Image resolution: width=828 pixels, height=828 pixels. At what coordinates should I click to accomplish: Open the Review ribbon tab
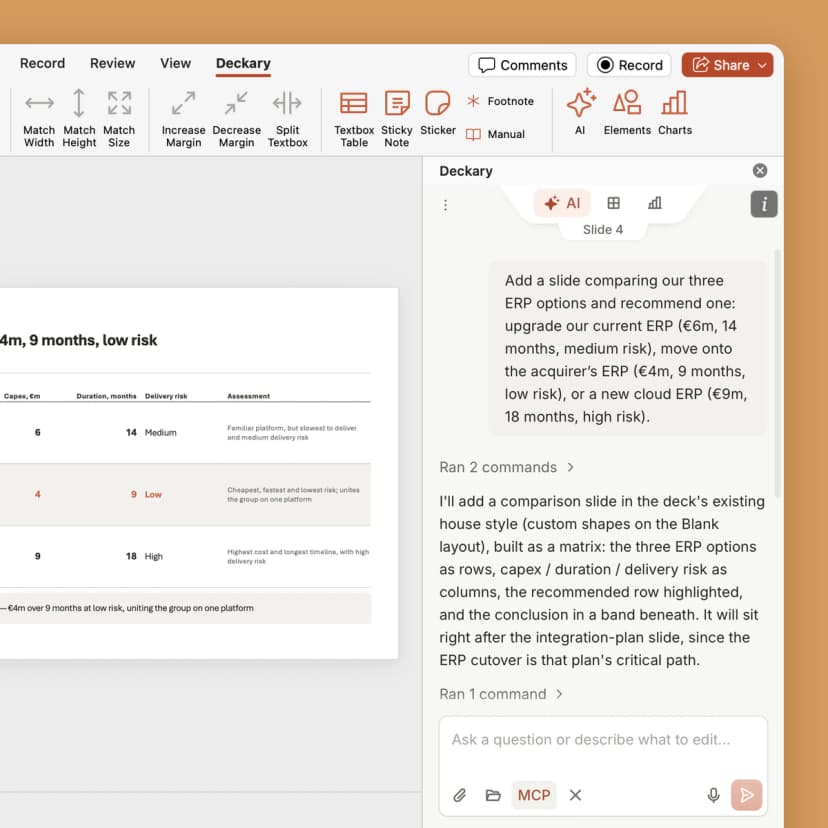tap(112, 63)
